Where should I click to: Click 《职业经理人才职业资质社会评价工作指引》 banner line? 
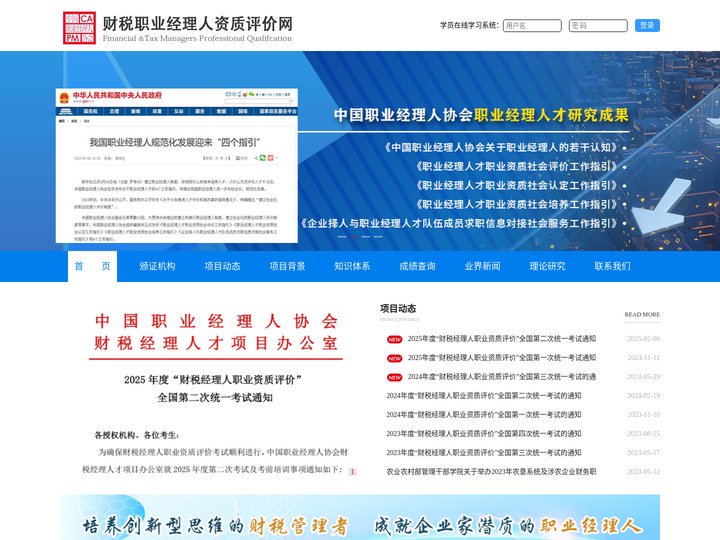[519, 166]
